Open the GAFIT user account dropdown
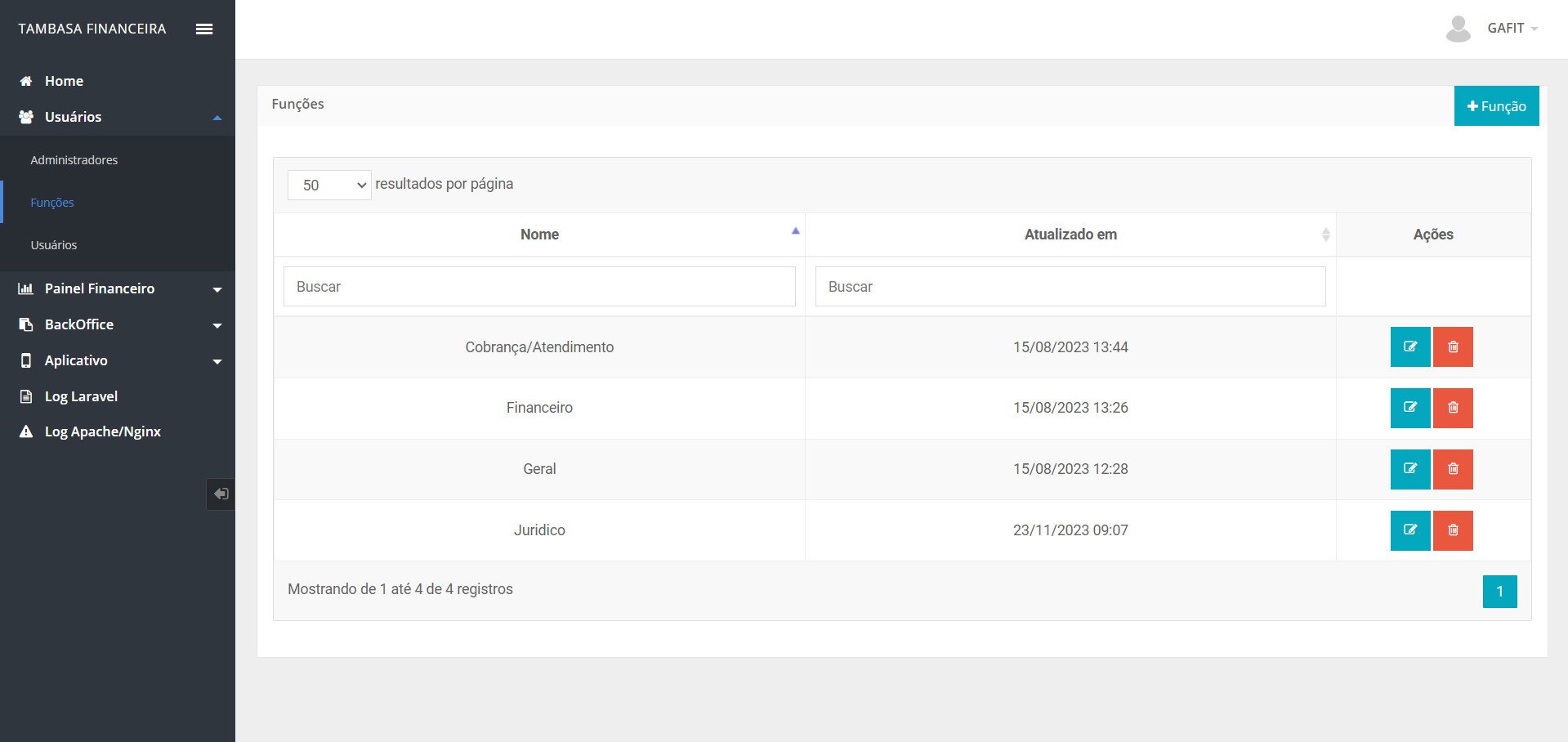The image size is (1568, 742). pos(1512,29)
